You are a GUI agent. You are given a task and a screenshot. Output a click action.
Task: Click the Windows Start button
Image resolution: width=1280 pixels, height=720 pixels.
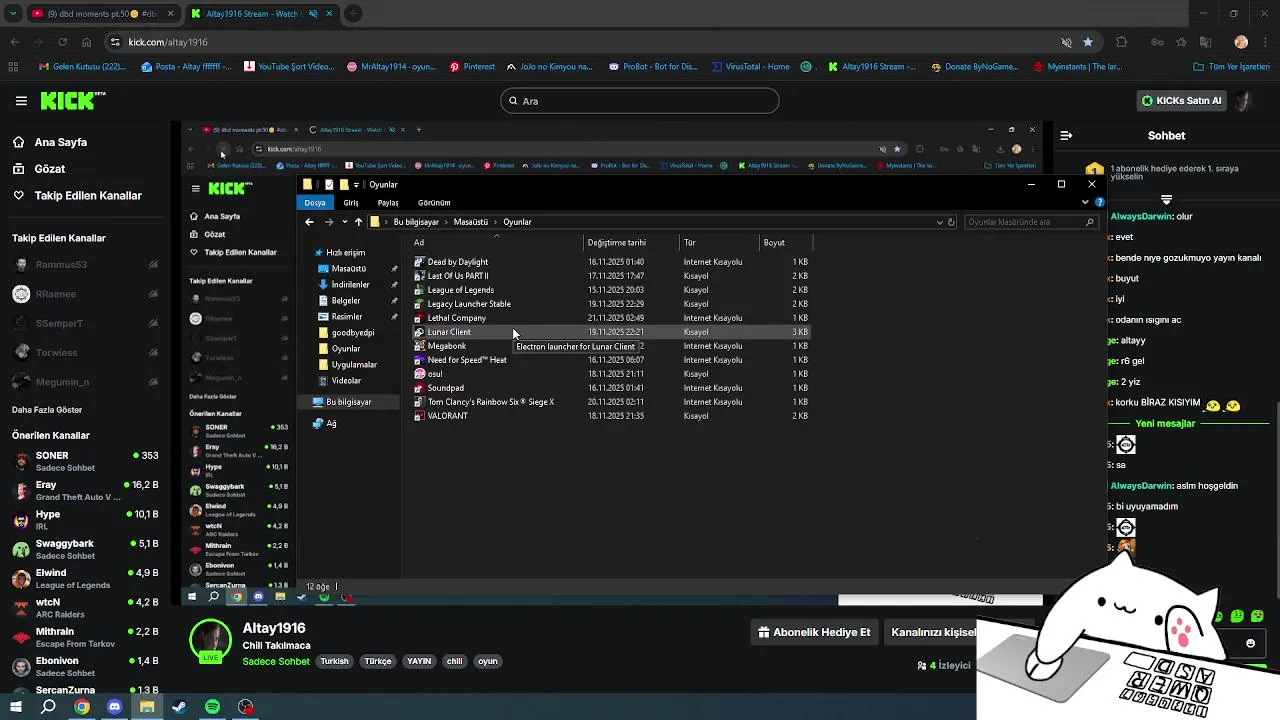tap(16, 707)
